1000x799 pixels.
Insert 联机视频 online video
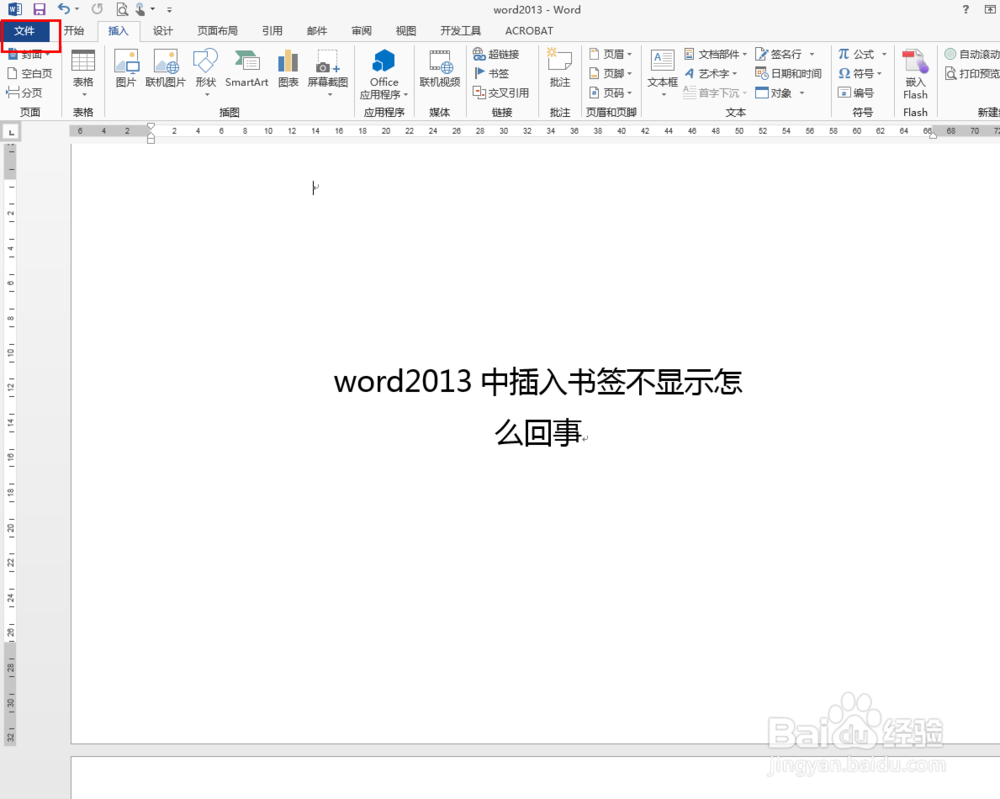439,69
